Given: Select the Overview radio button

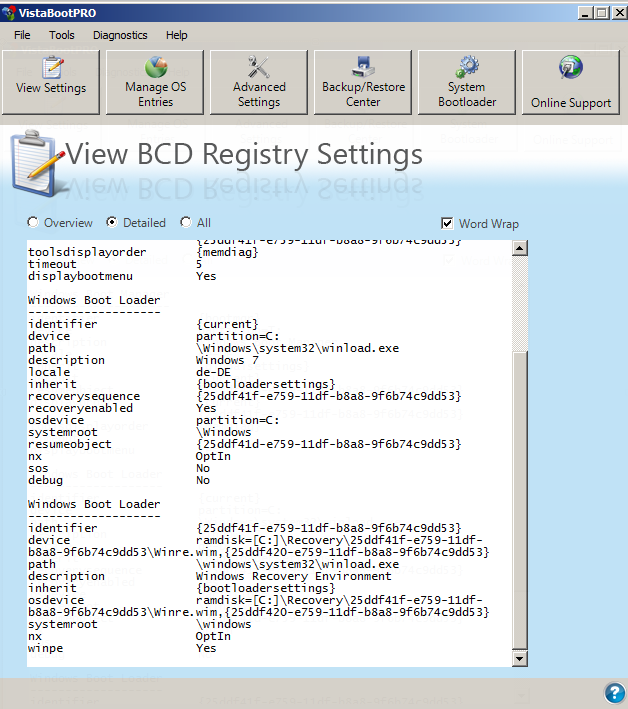Looking at the screenshot, I should [33, 222].
